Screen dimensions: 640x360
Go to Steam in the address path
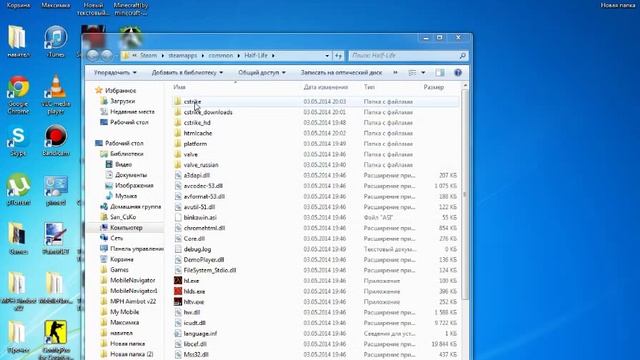(149, 56)
